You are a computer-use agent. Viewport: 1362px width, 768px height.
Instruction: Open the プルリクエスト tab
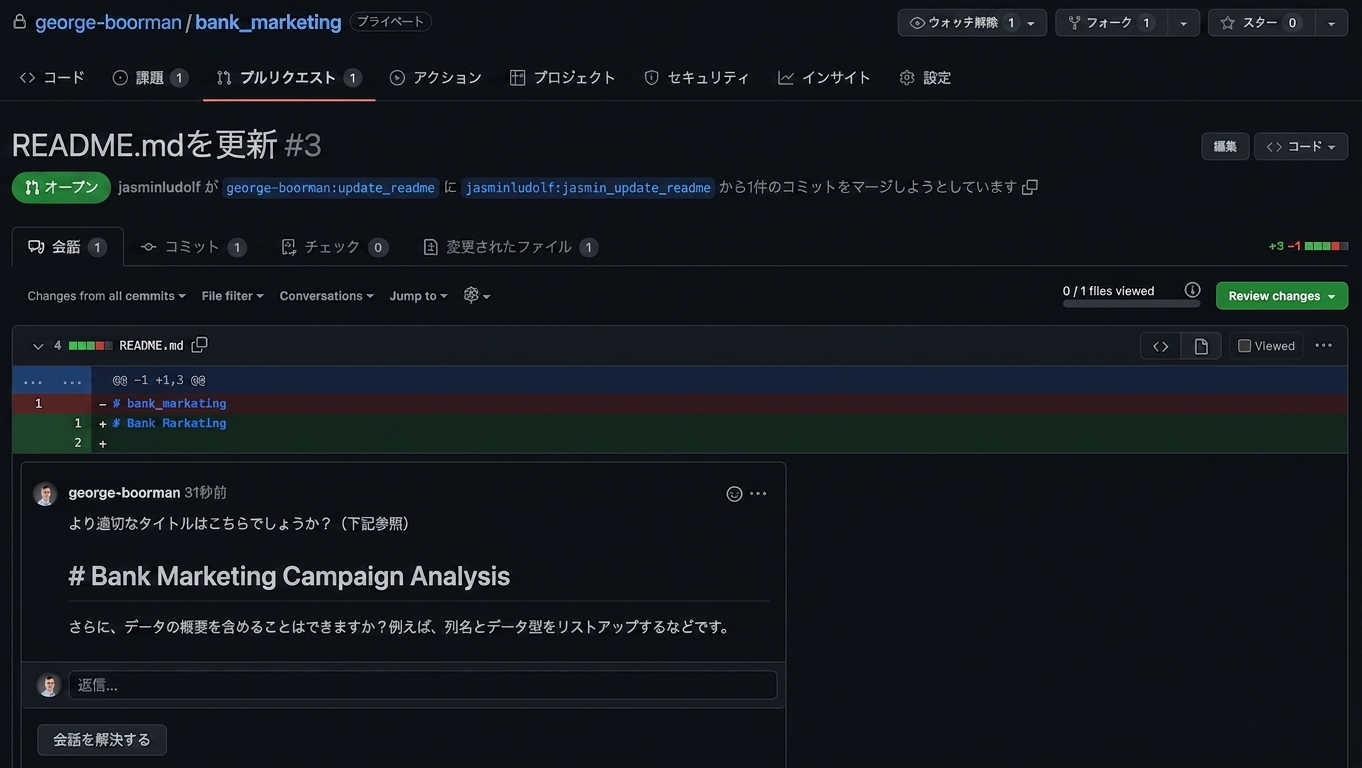tap(288, 77)
